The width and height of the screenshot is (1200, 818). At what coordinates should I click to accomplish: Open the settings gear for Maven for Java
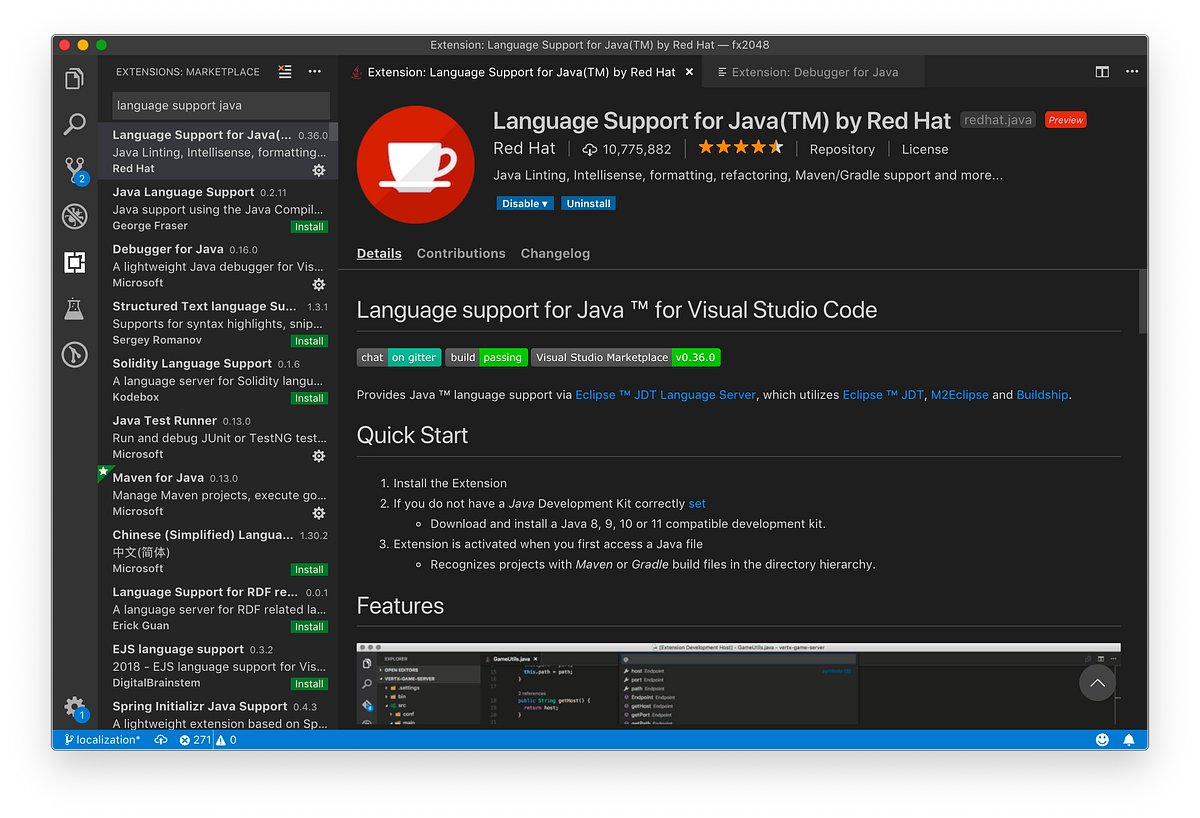pyautogui.click(x=318, y=512)
